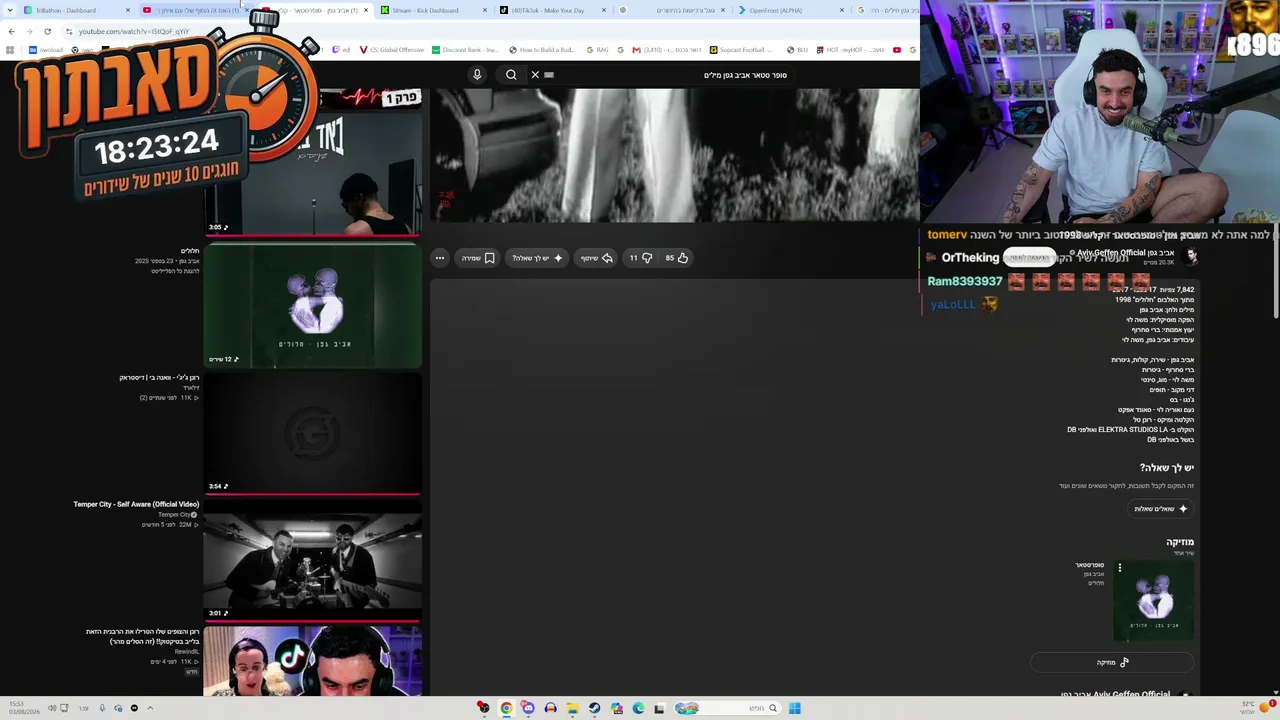
Task: Click the 'מוזיקה' section heading
Action: click(1180, 542)
